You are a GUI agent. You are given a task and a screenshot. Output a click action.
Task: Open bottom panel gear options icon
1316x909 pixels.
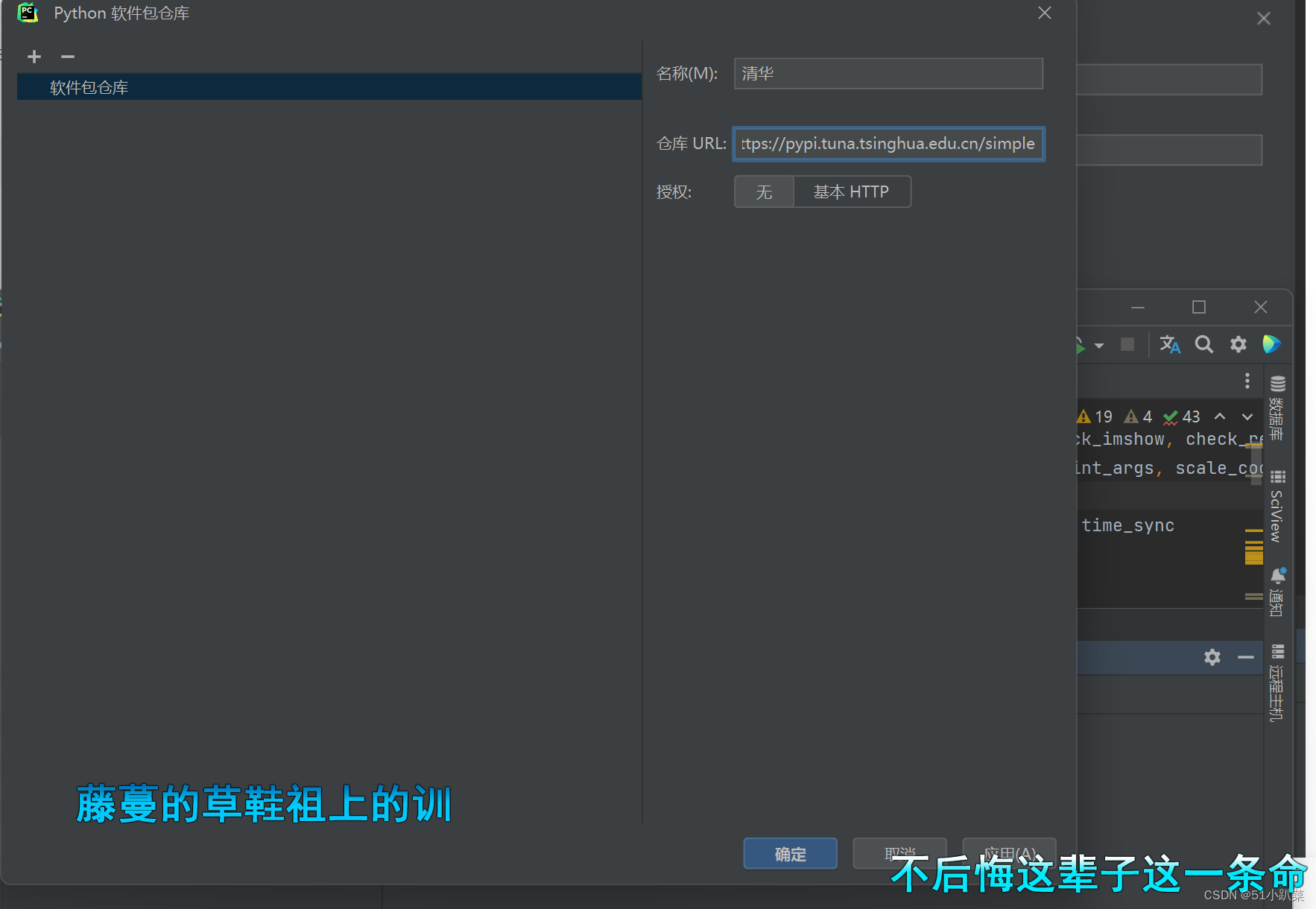tap(1212, 657)
